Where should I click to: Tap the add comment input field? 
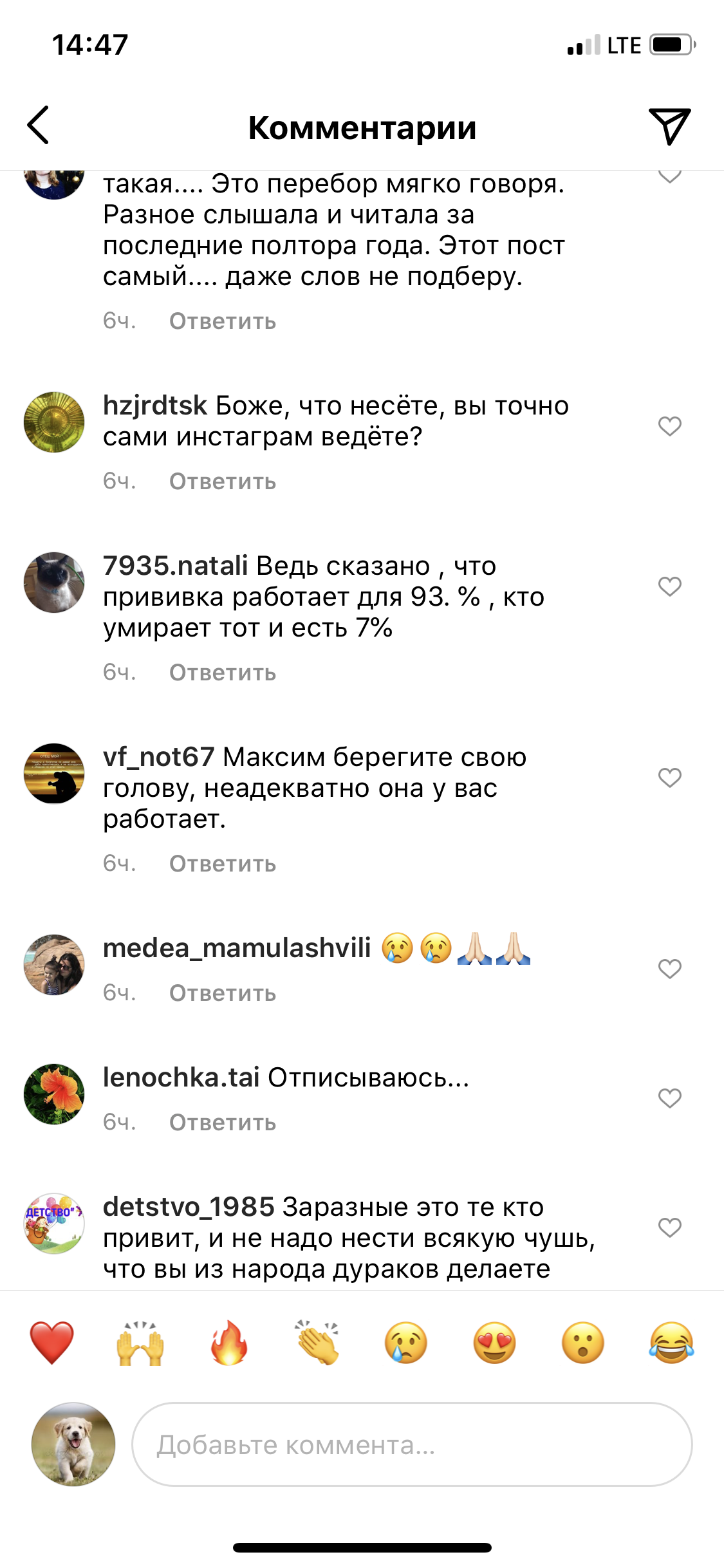(x=412, y=1444)
